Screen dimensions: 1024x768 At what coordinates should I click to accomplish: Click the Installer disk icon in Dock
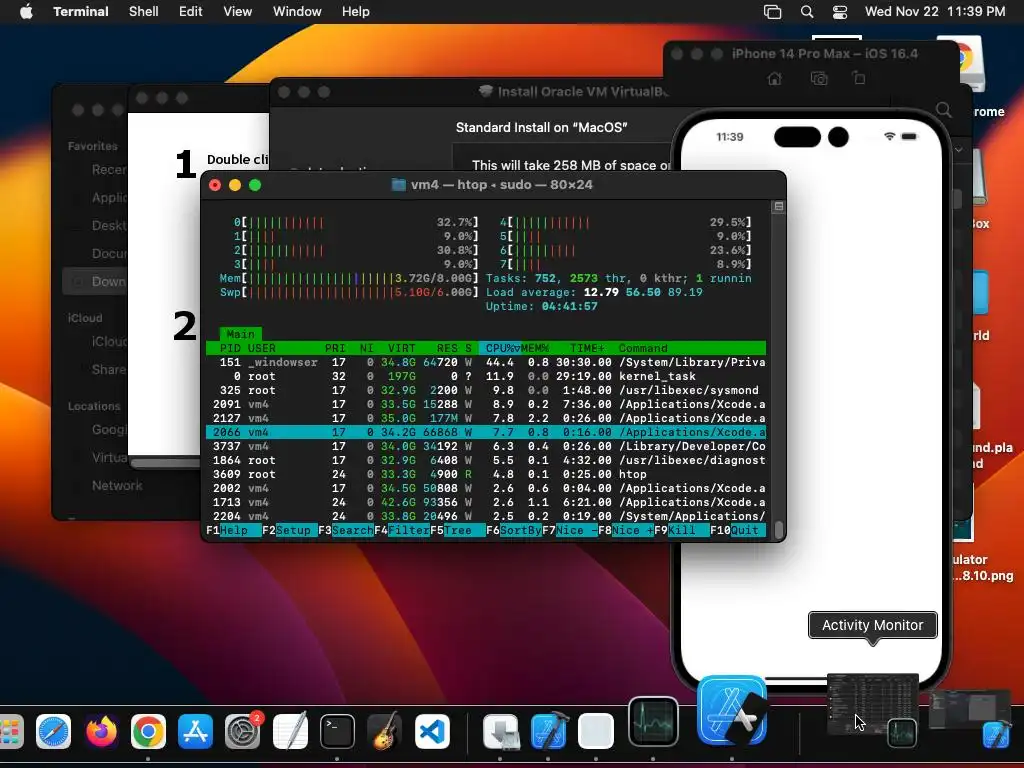[x=501, y=731]
